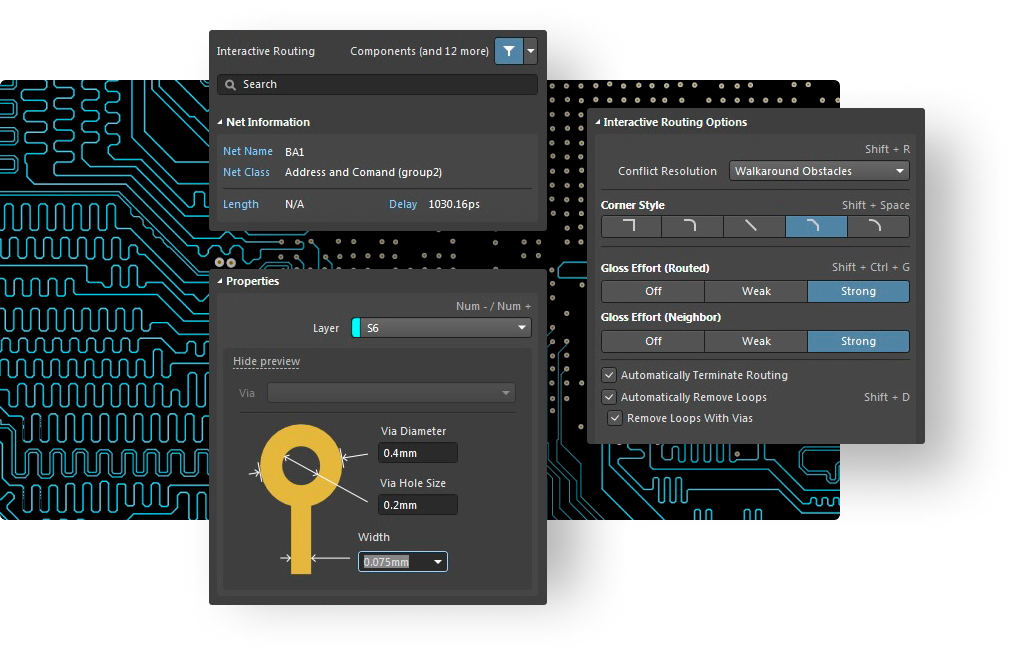Open the Conflict Resolution dropdown

(819, 171)
